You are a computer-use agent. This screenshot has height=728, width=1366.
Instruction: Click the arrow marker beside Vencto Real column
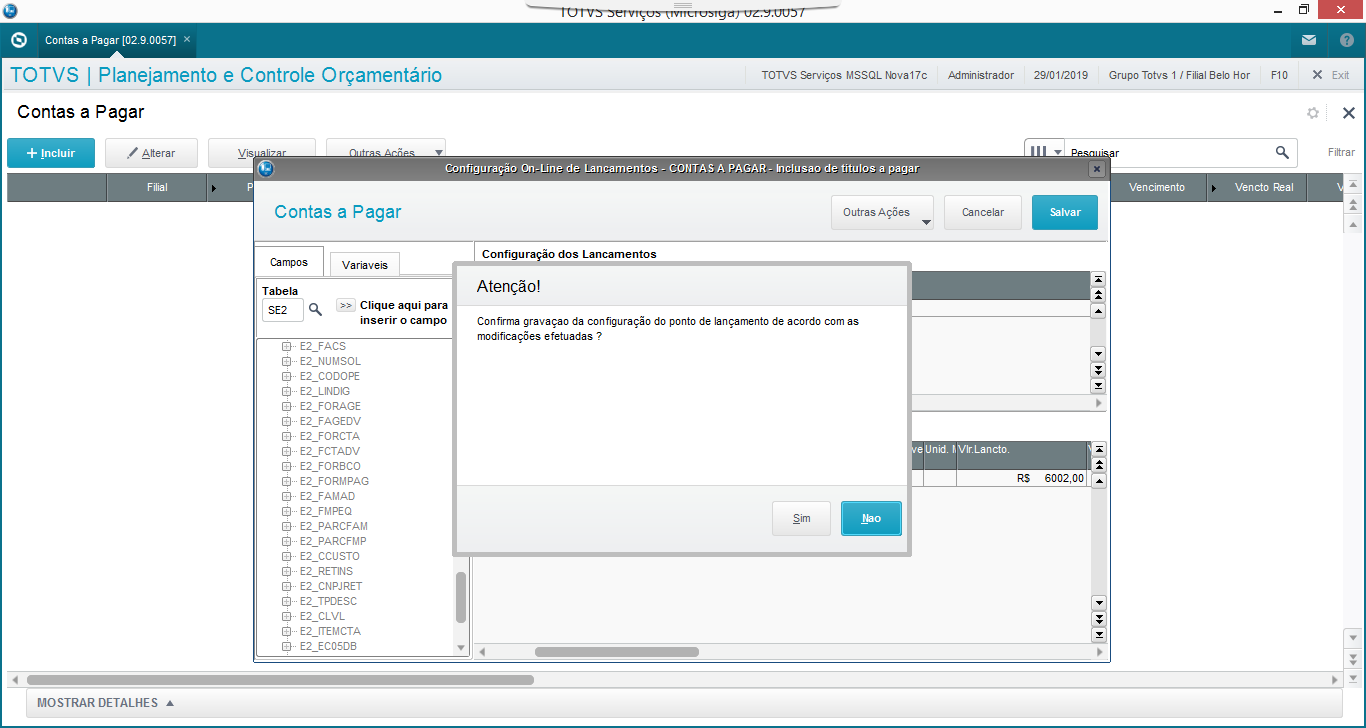[x=1214, y=188]
